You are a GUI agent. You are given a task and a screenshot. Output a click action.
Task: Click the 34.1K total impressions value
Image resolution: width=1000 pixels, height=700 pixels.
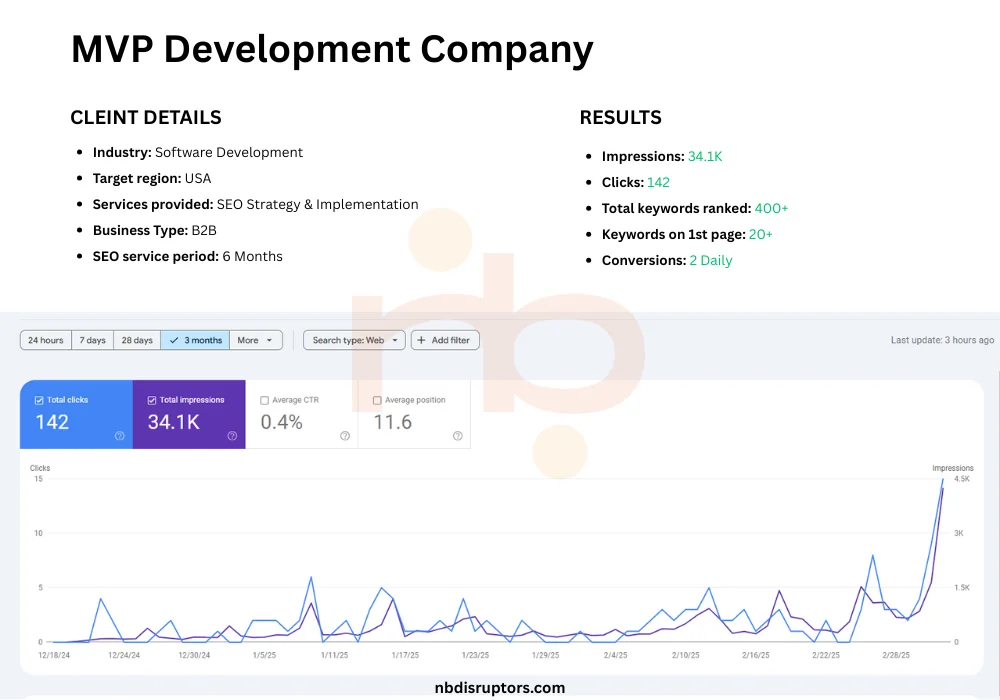pos(174,422)
